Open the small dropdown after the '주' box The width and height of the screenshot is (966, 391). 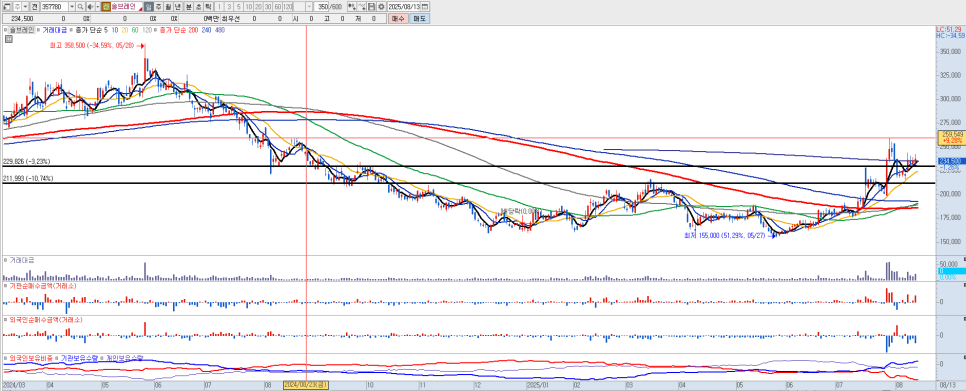pos(25,6)
